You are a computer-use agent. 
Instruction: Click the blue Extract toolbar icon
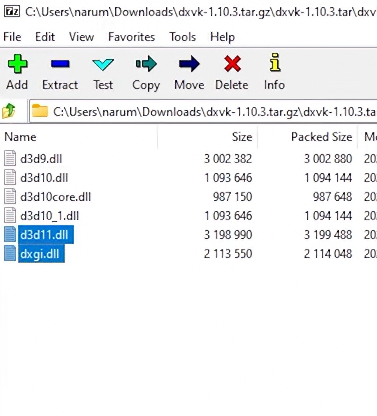click(x=60, y=64)
